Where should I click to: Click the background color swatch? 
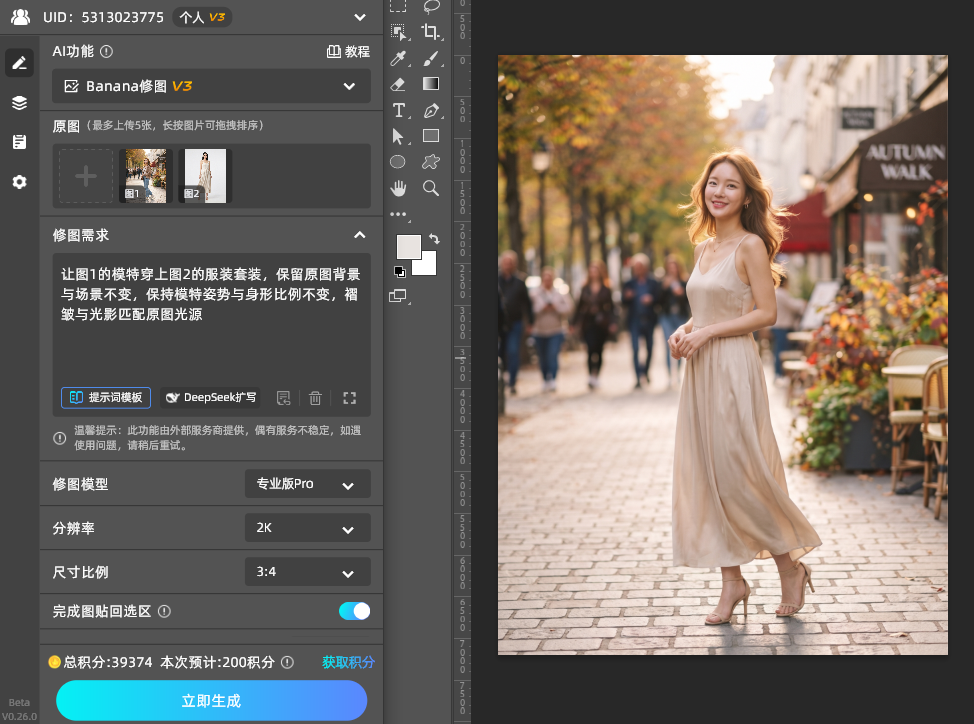pyautogui.click(x=427, y=265)
